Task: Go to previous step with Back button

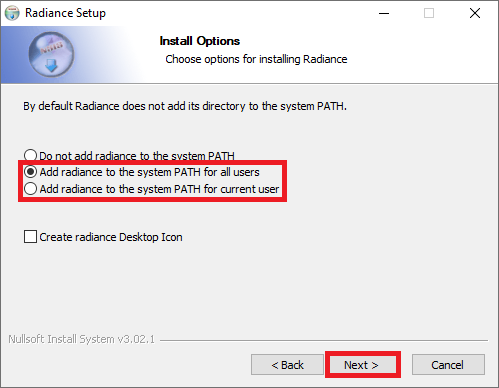Action: pos(287,365)
